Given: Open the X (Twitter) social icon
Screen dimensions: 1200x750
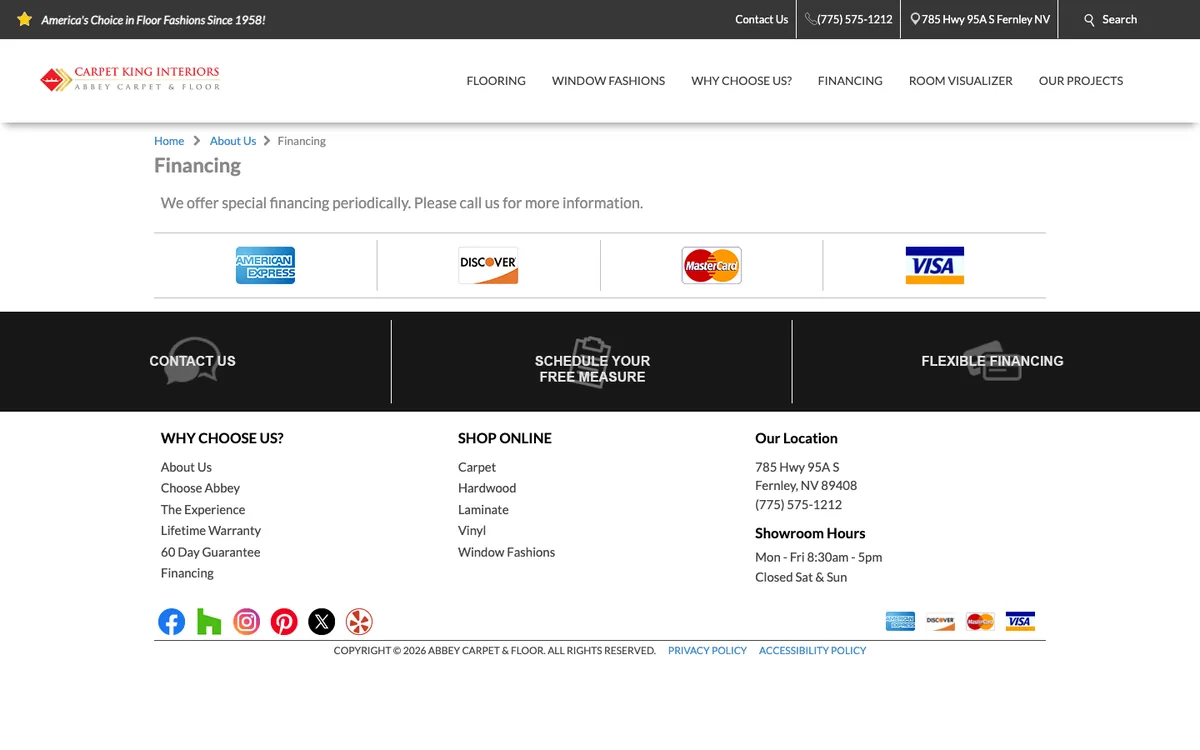Looking at the screenshot, I should click(x=321, y=621).
